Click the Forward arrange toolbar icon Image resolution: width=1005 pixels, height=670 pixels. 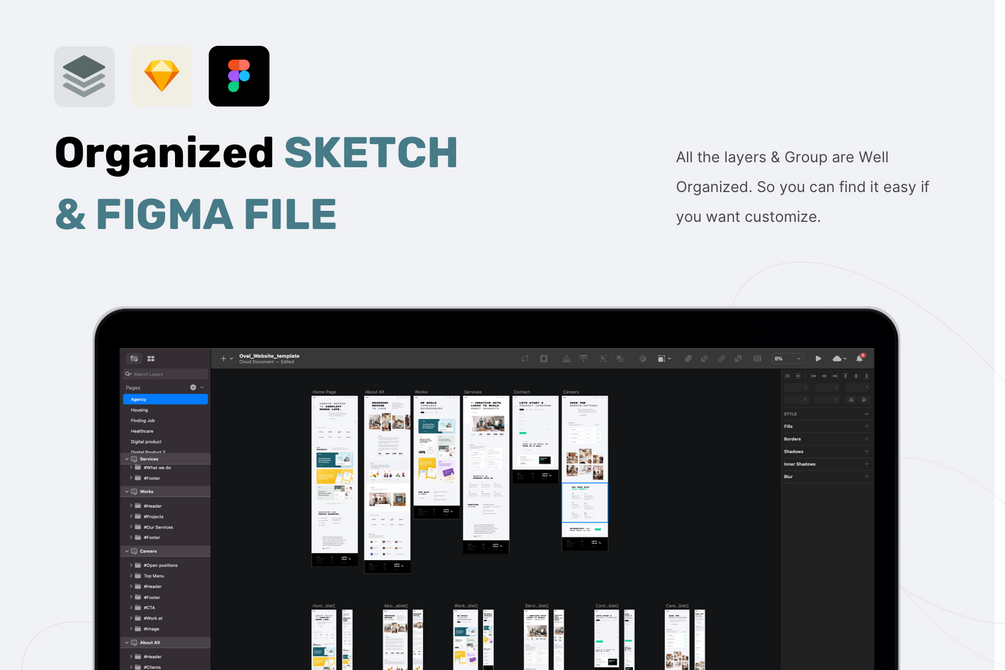click(567, 358)
